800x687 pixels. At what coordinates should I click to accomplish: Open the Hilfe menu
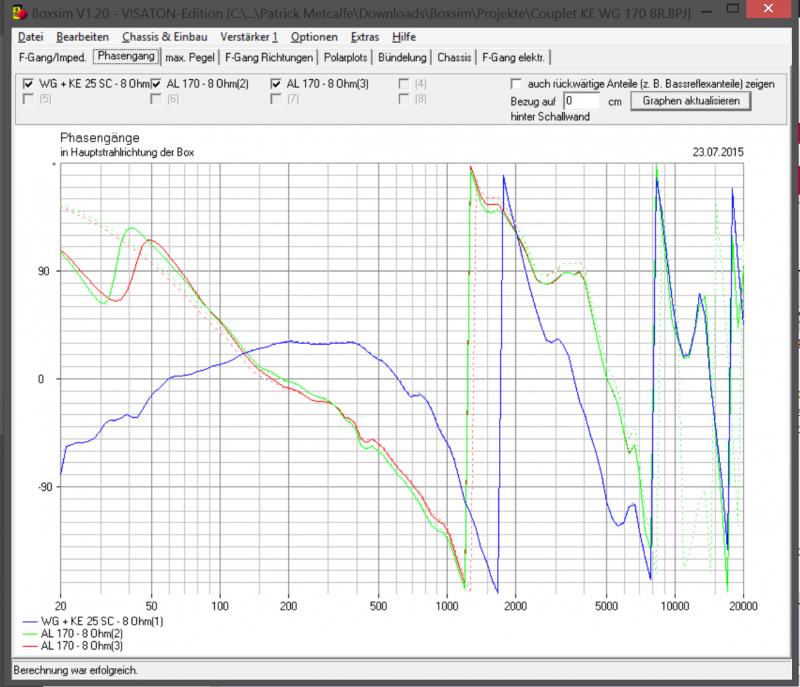[404, 37]
